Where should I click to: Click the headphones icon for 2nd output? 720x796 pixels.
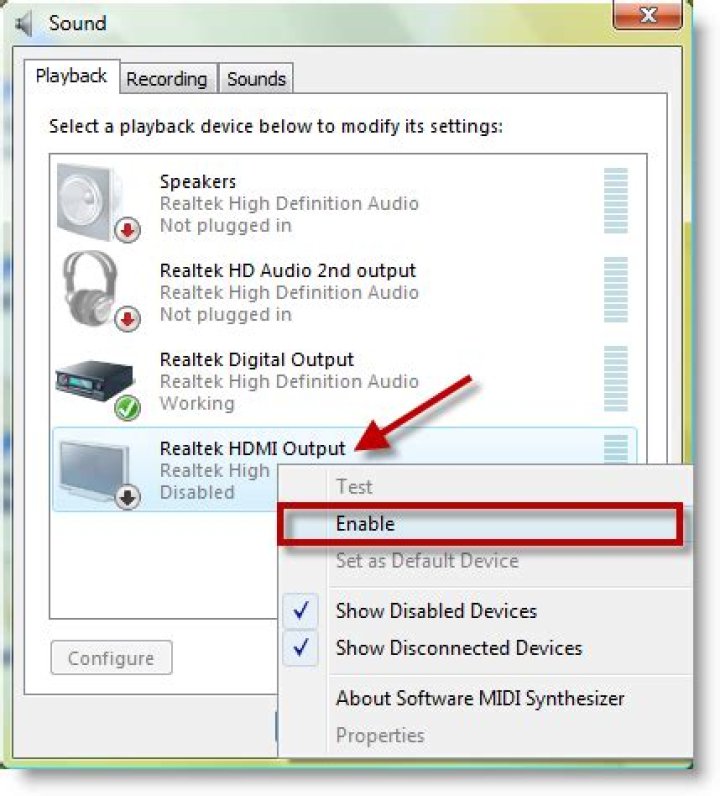point(100,291)
